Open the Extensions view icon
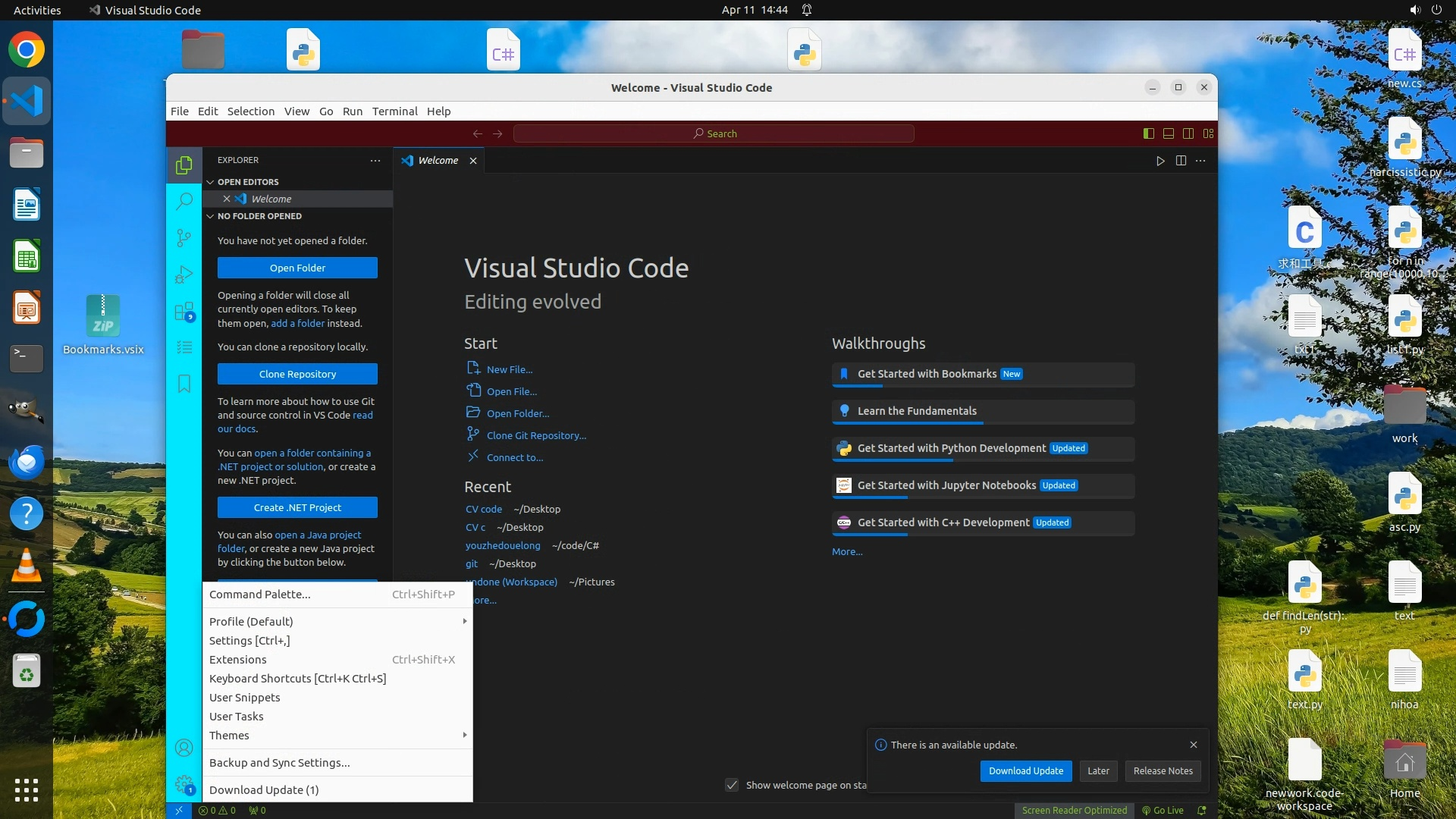 click(x=184, y=312)
